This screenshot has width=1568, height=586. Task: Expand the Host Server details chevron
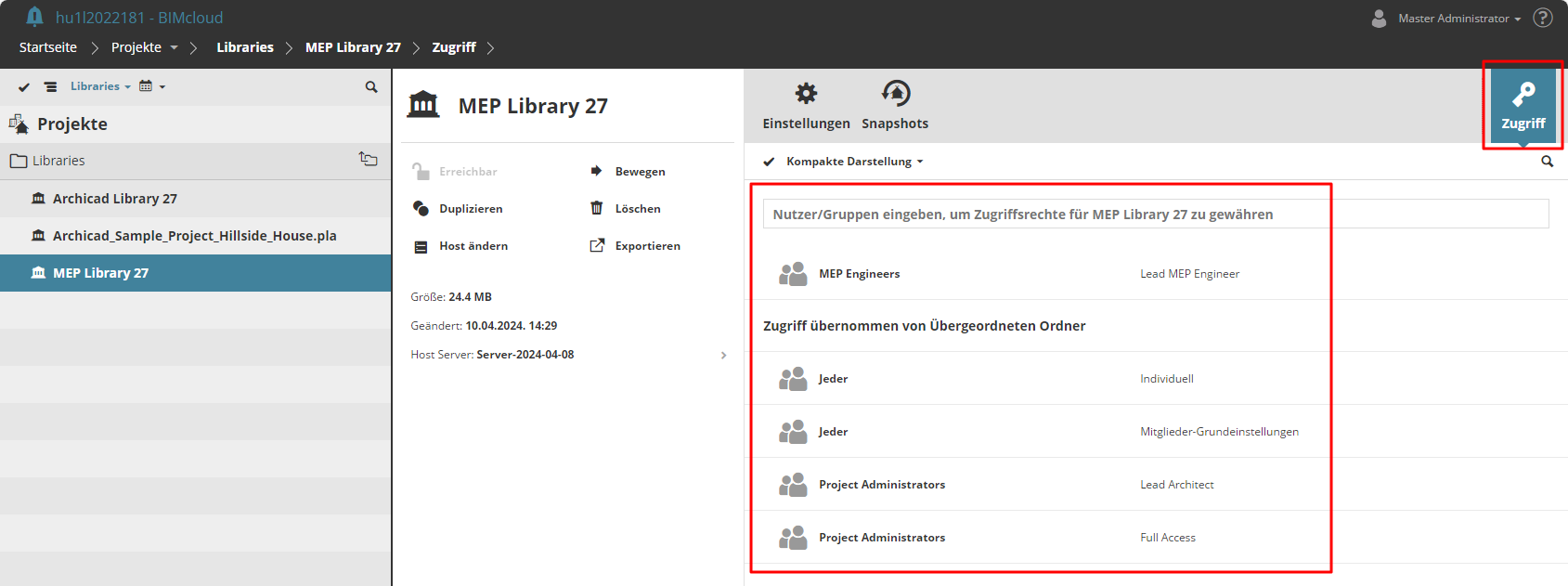click(723, 356)
